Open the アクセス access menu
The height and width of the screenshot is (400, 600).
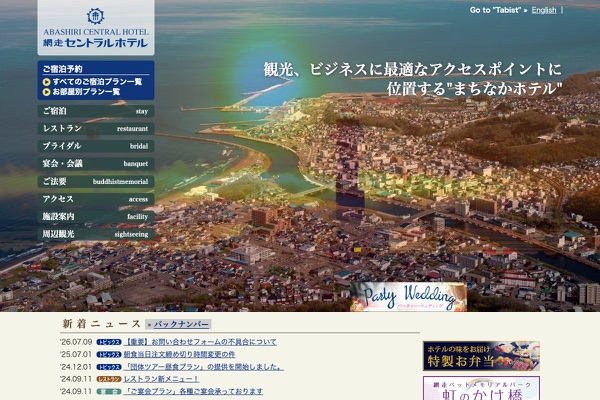click(x=96, y=199)
